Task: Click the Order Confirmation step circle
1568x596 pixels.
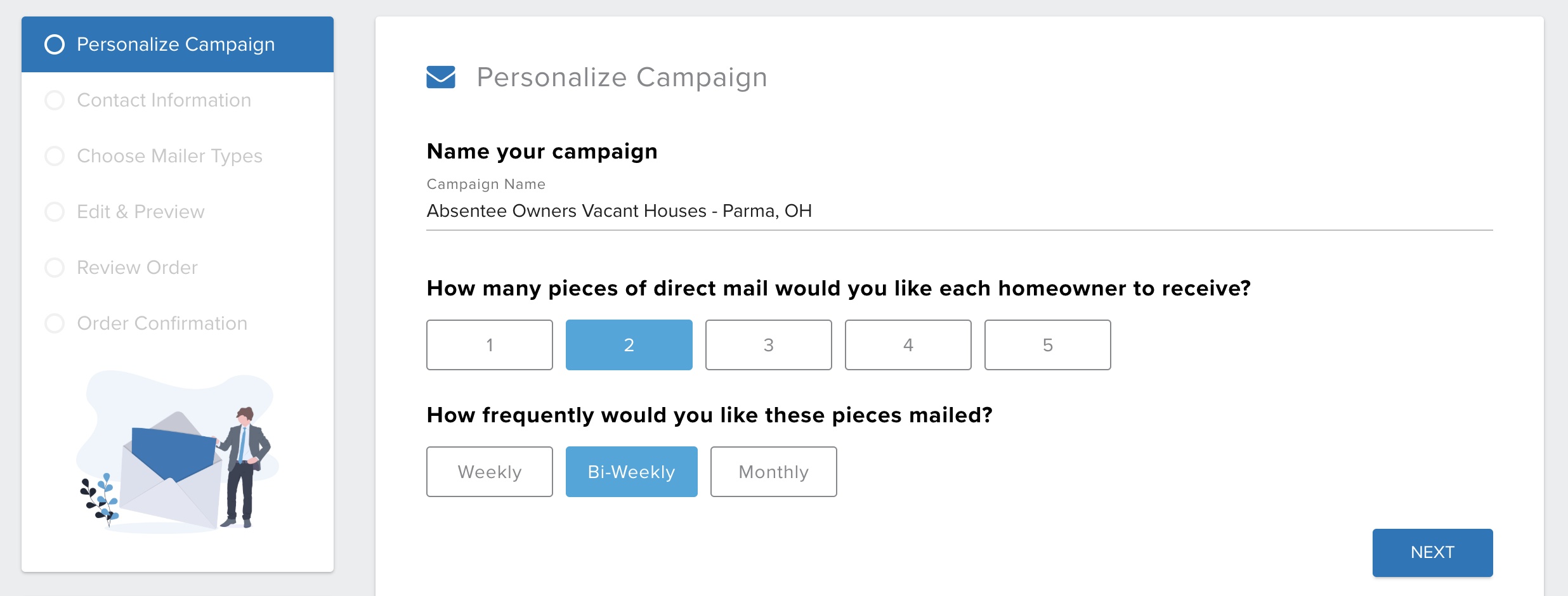Action: (55, 323)
